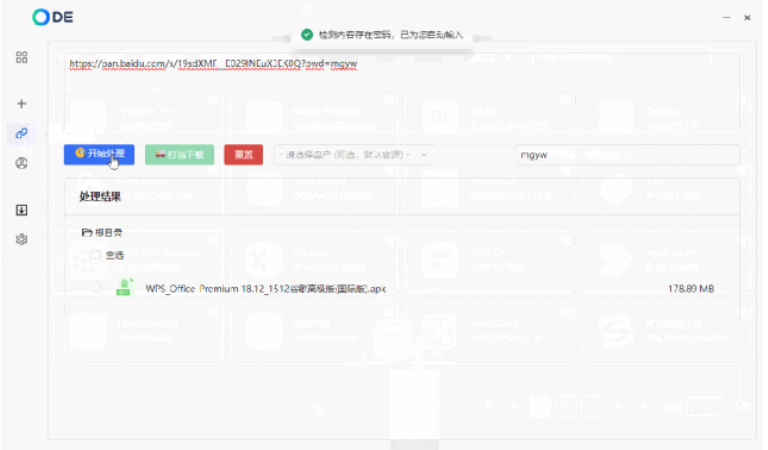Click the APK file icon for WPS Office
Image resolution: width=768 pixels, height=450 pixels.
(124, 287)
